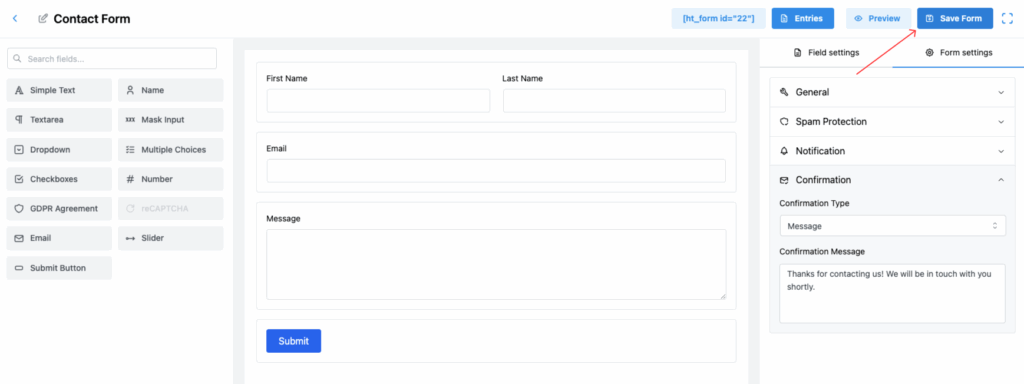Screen dimensions: 1024x384
Task: Edit the Confirmation Message text box
Action: point(893,293)
